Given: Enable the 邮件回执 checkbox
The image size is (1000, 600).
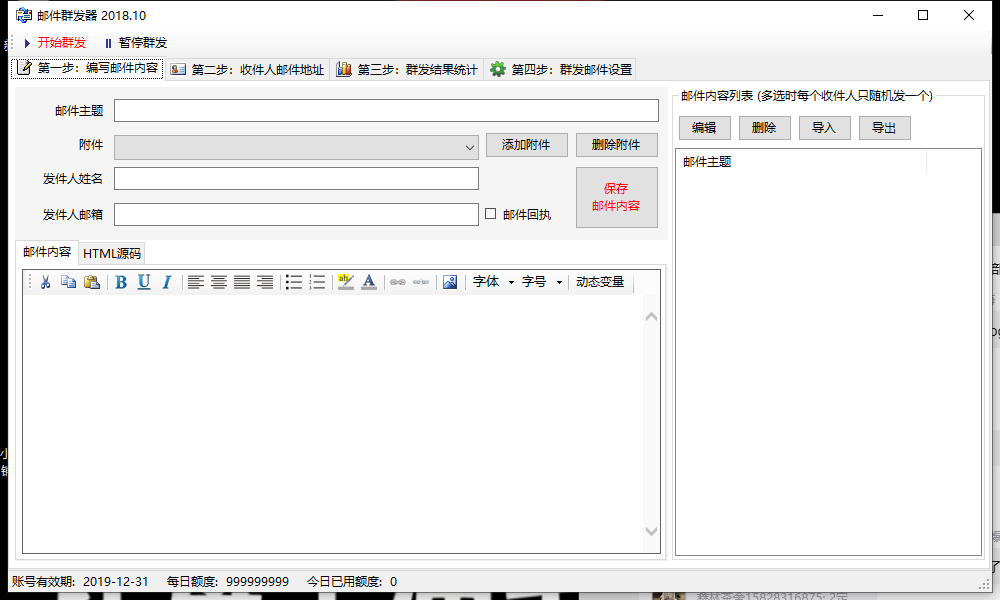Looking at the screenshot, I should click(490, 214).
